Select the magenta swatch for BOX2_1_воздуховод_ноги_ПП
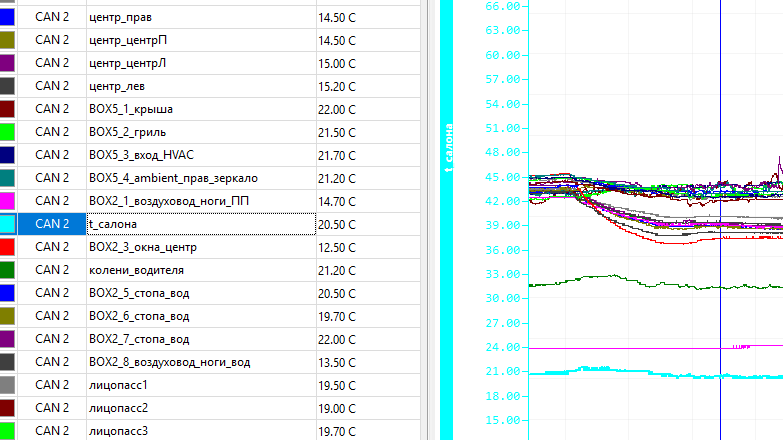This screenshot has height=440, width=783. click(x=8, y=201)
